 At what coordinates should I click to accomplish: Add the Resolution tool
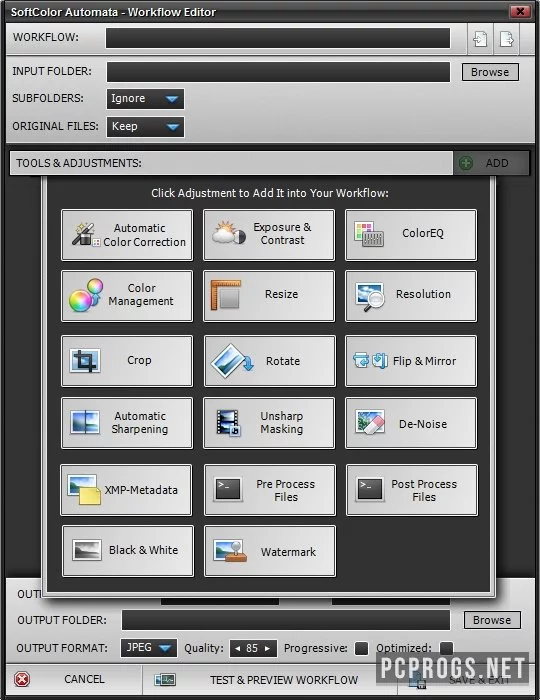(x=411, y=296)
